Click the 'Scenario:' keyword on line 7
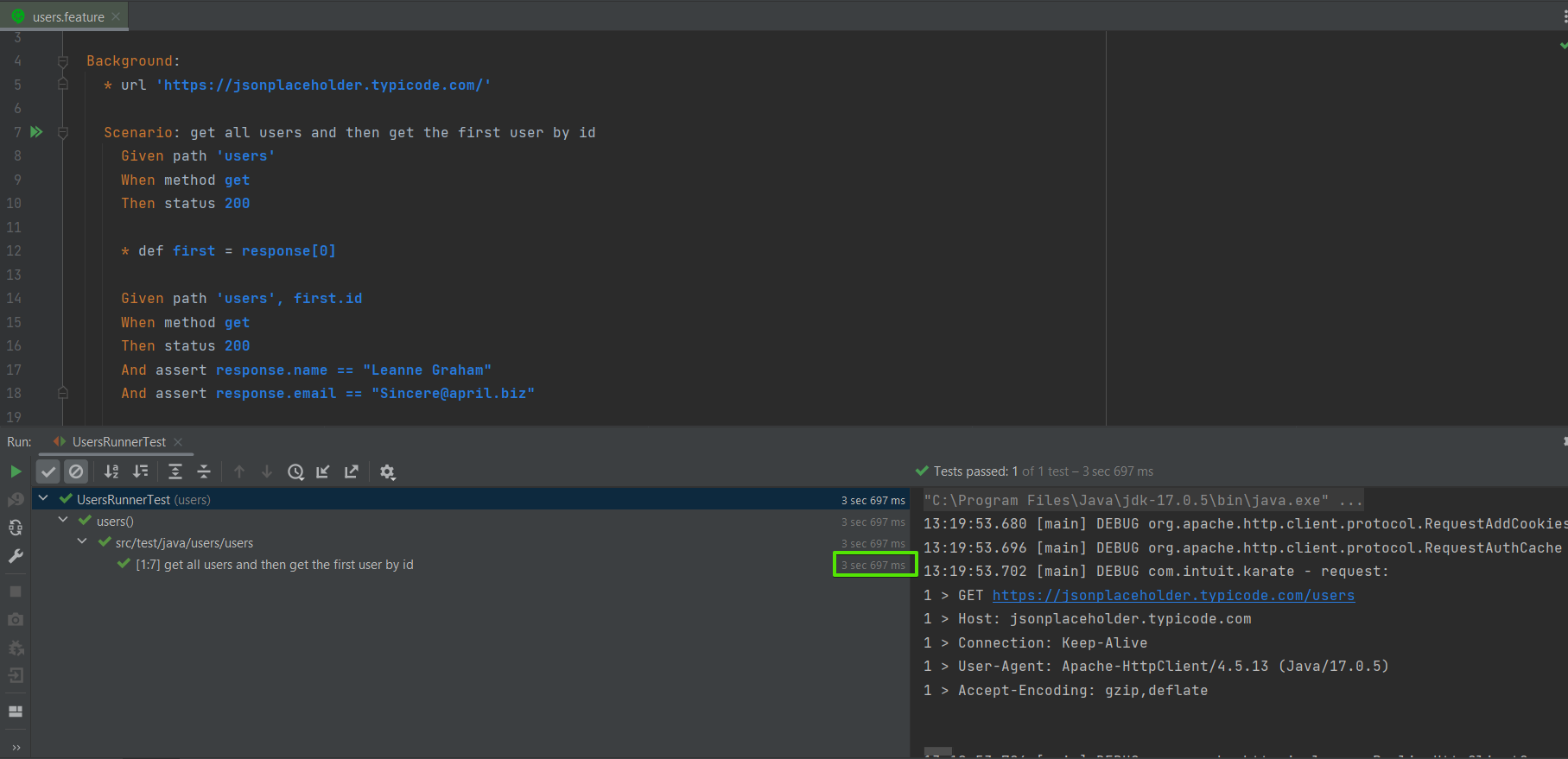The height and width of the screenshot is (759, 1568). pos(142,132)
